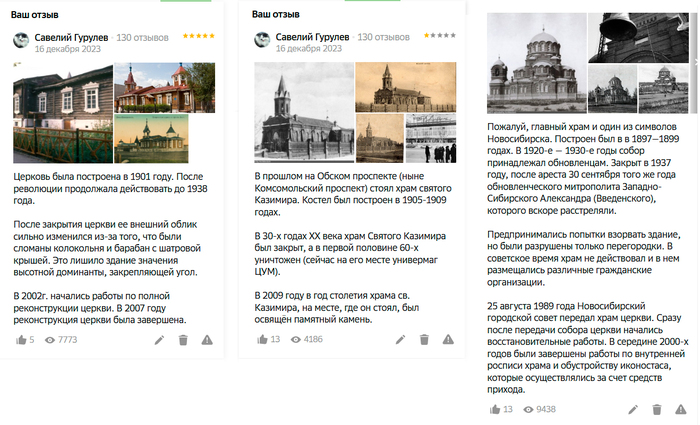Click paragraph starting 'Пожалуй, главный храм'
Viewport: 700px width, 425px height.
[583, 169]
